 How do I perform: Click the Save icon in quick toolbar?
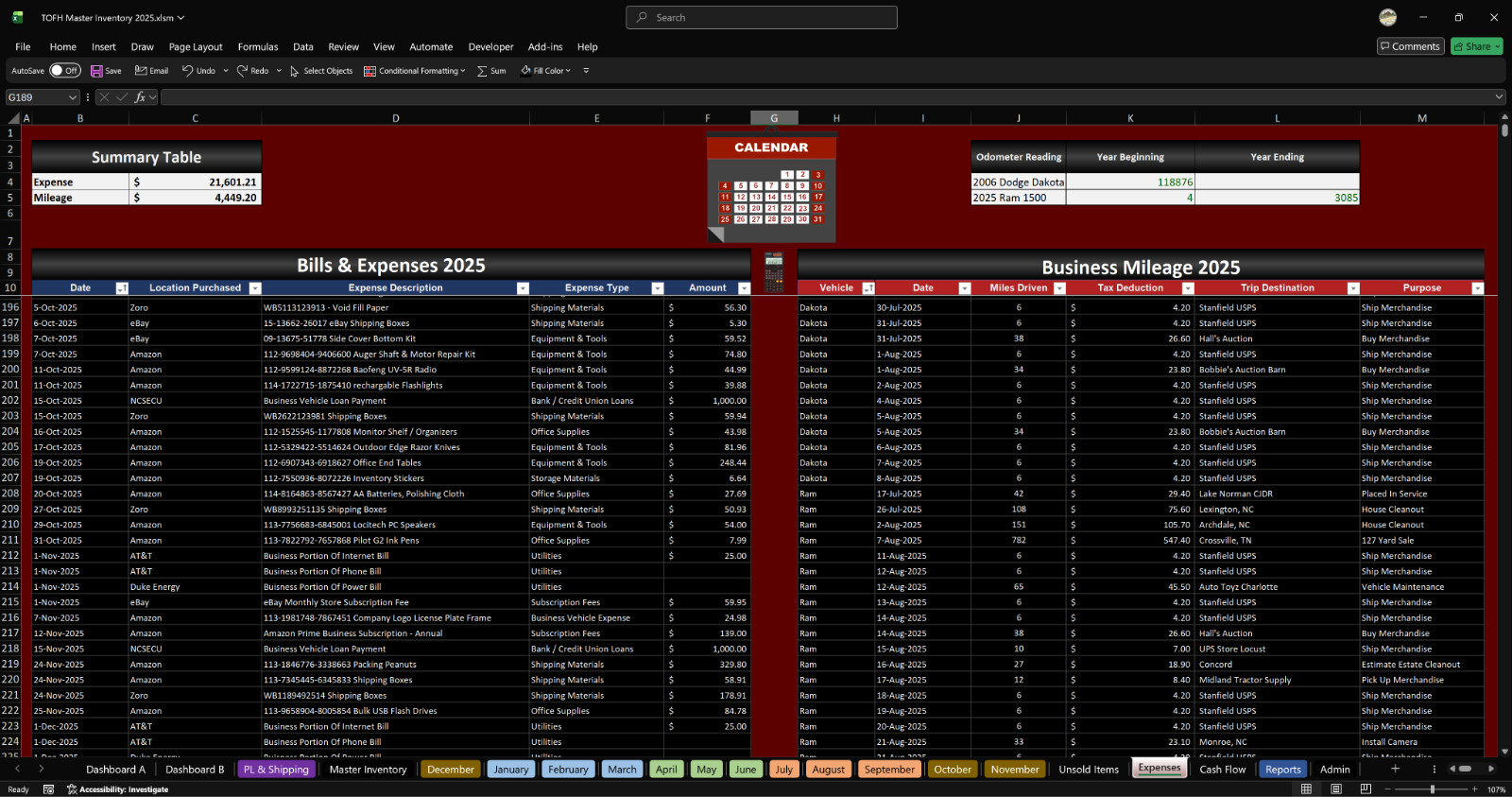(96, 71)
